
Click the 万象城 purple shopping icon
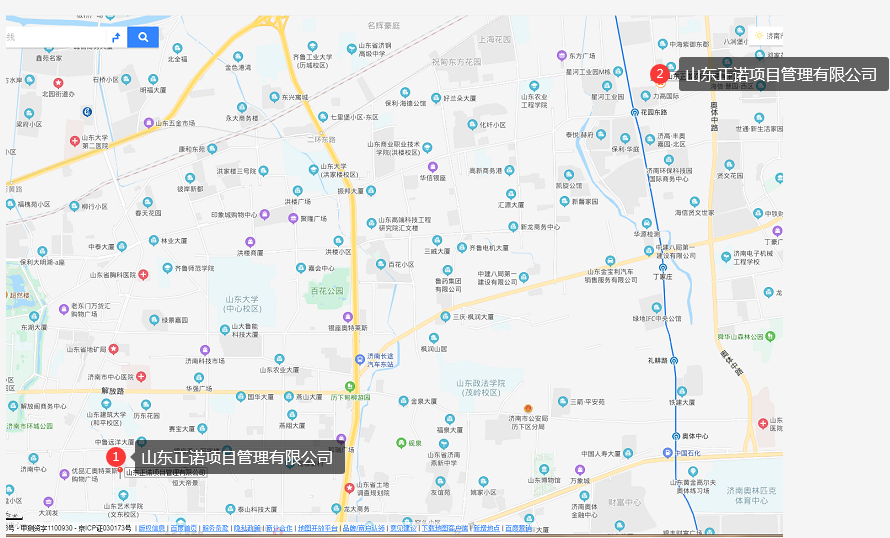pos(580,470)
